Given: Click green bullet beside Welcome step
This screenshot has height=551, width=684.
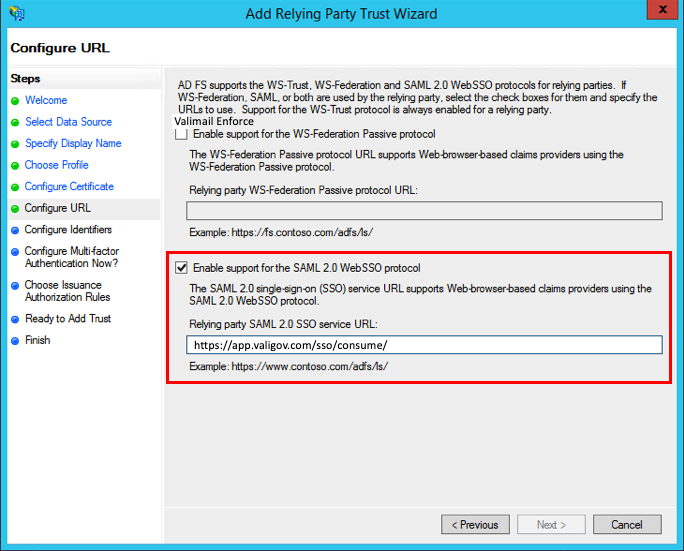Looking at the screenshot, I should point(15,101).
